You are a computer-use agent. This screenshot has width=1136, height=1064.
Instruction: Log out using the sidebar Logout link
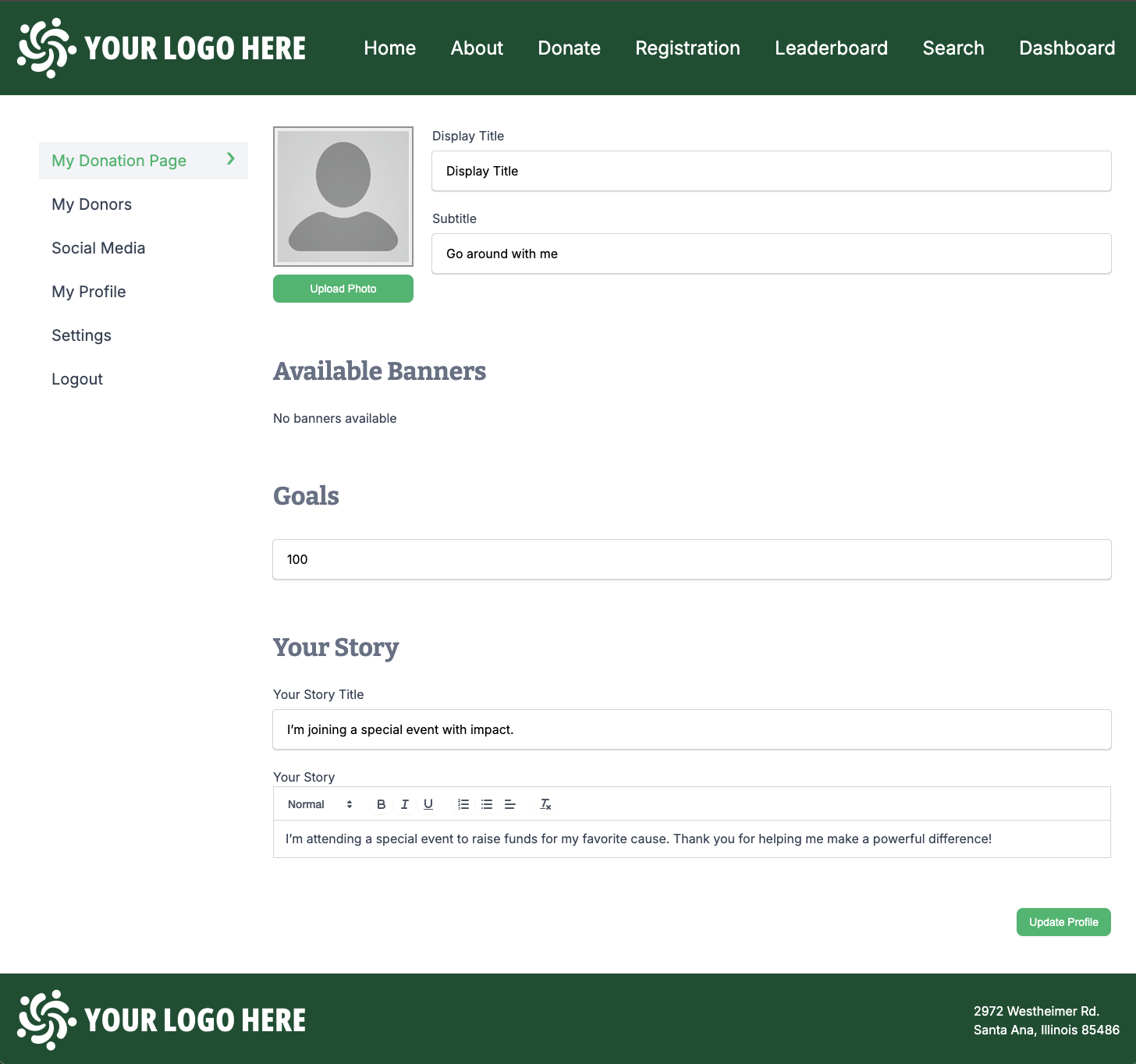(77, 379)
